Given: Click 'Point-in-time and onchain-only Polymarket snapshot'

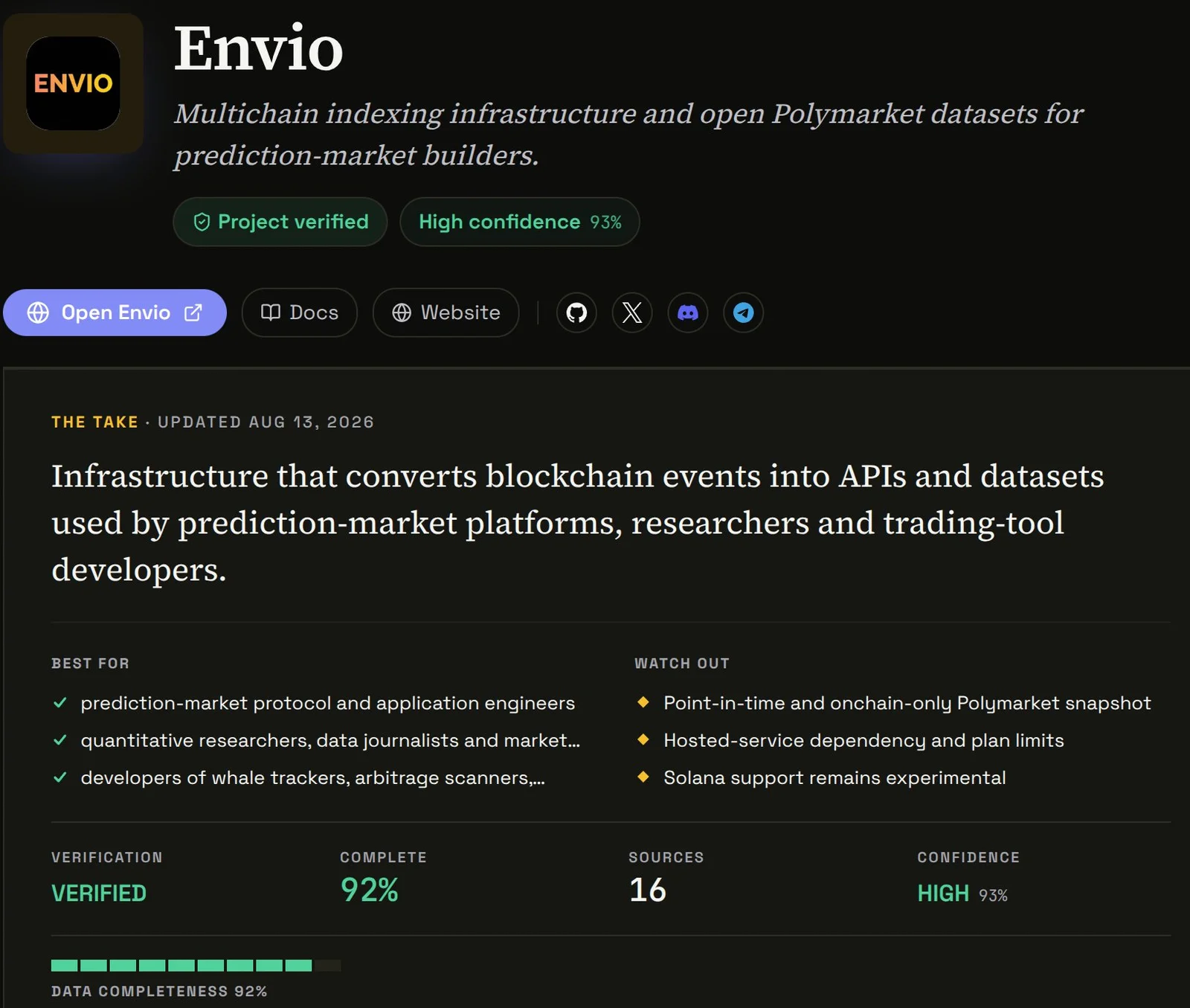Looking at the screenshot, I should coord(907,703).
